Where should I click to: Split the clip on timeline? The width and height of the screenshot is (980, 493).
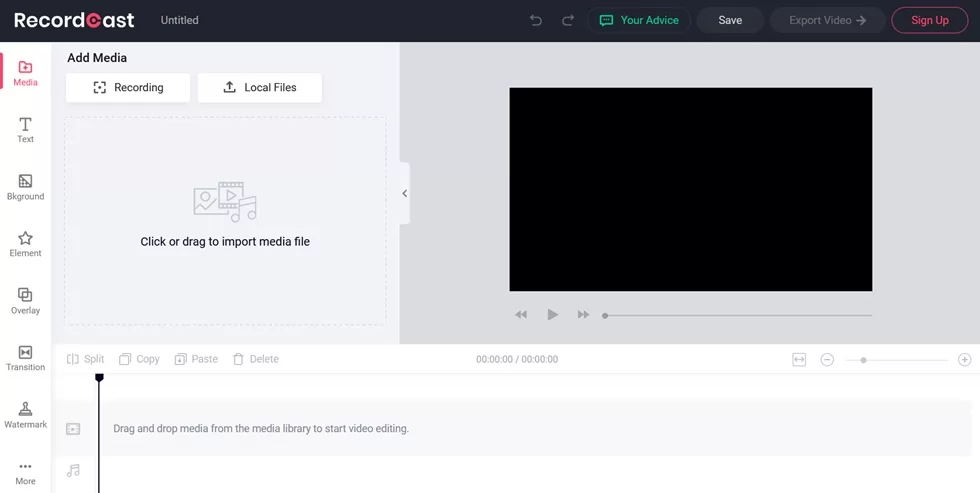(x=86, y=359)
